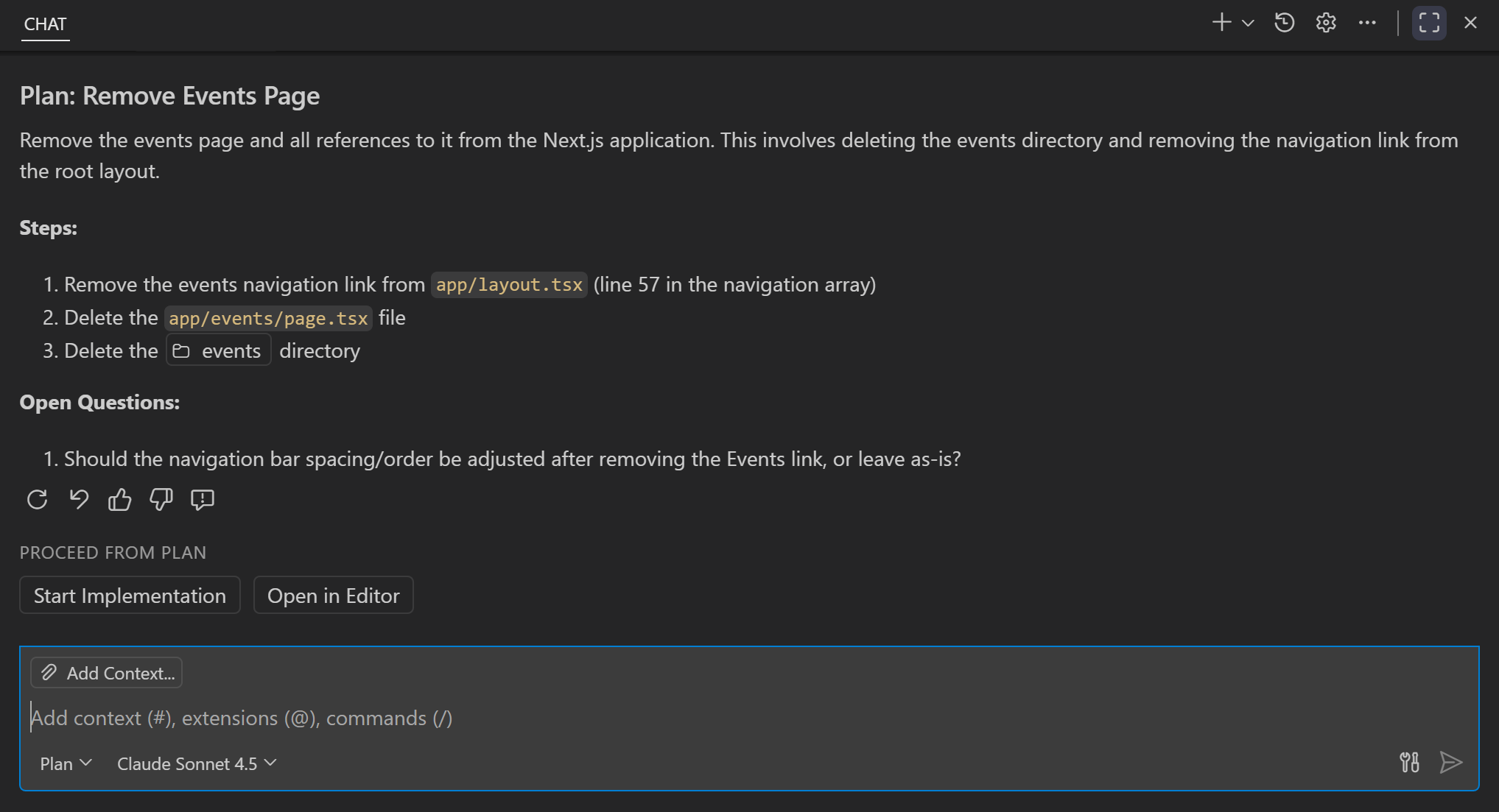
Task: Undo the last chat response
Action: click(79, 500)
